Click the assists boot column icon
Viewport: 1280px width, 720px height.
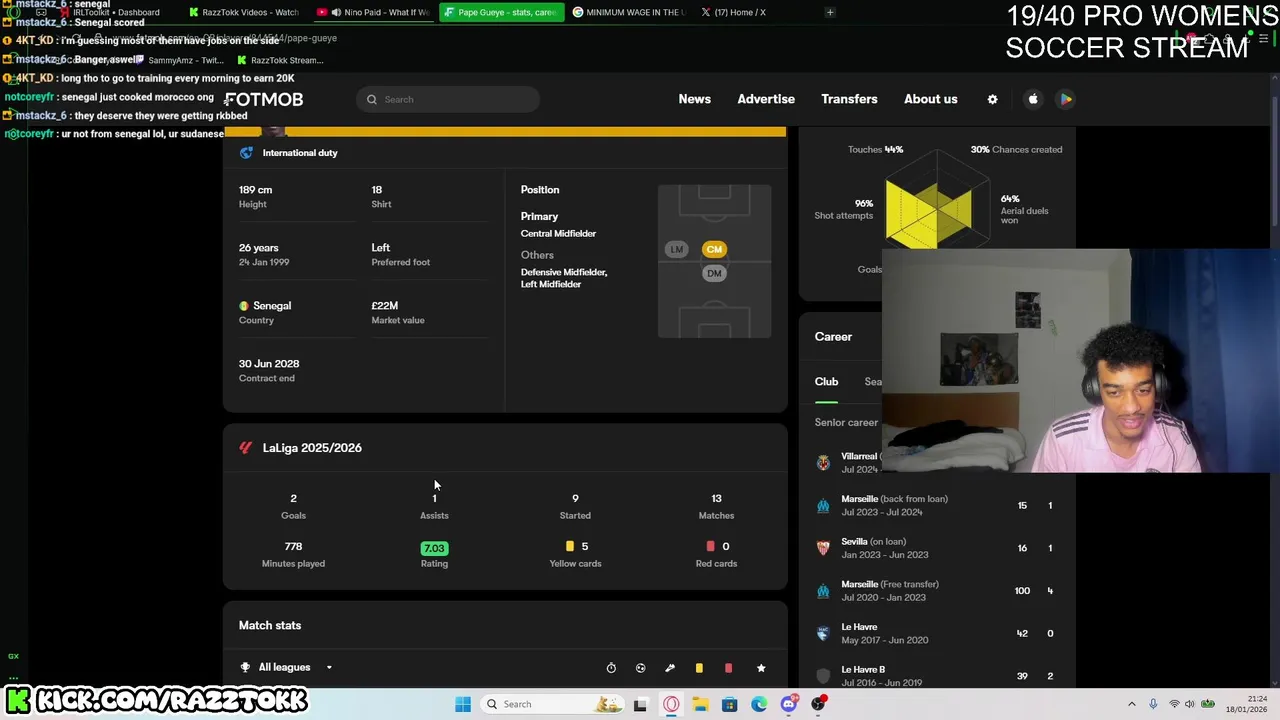[670, 668]
